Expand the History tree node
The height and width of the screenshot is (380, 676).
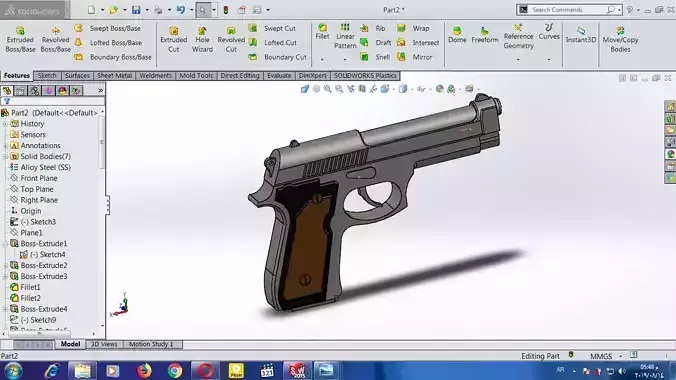[5, 124]
